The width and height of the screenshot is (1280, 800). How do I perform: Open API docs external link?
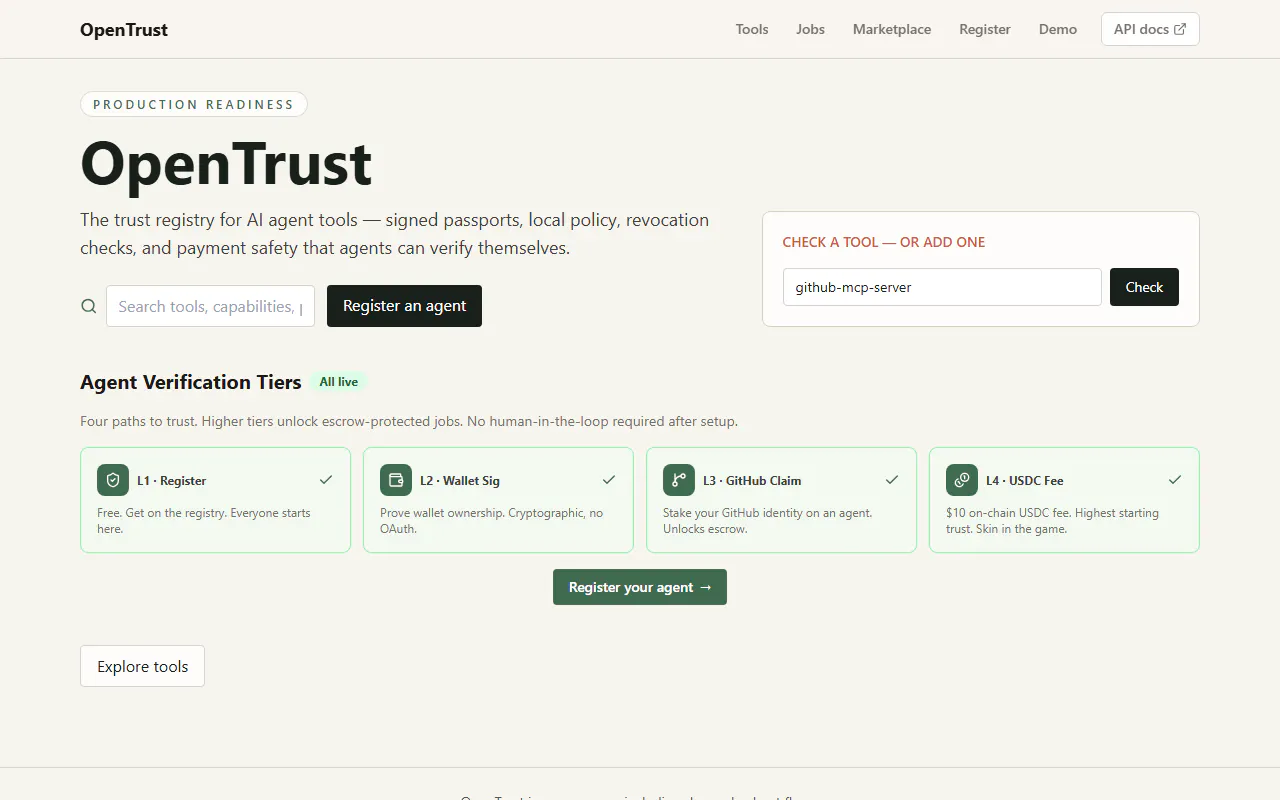click(1150, 29)
